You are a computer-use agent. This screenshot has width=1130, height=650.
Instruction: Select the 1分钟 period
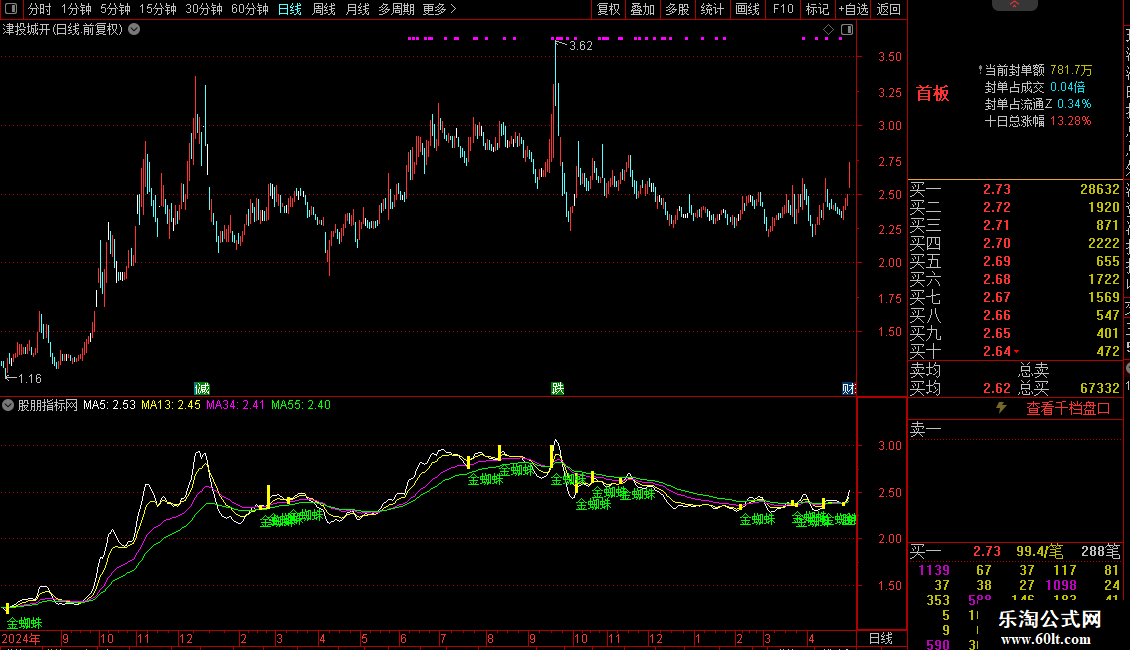[x=76, y=9]
